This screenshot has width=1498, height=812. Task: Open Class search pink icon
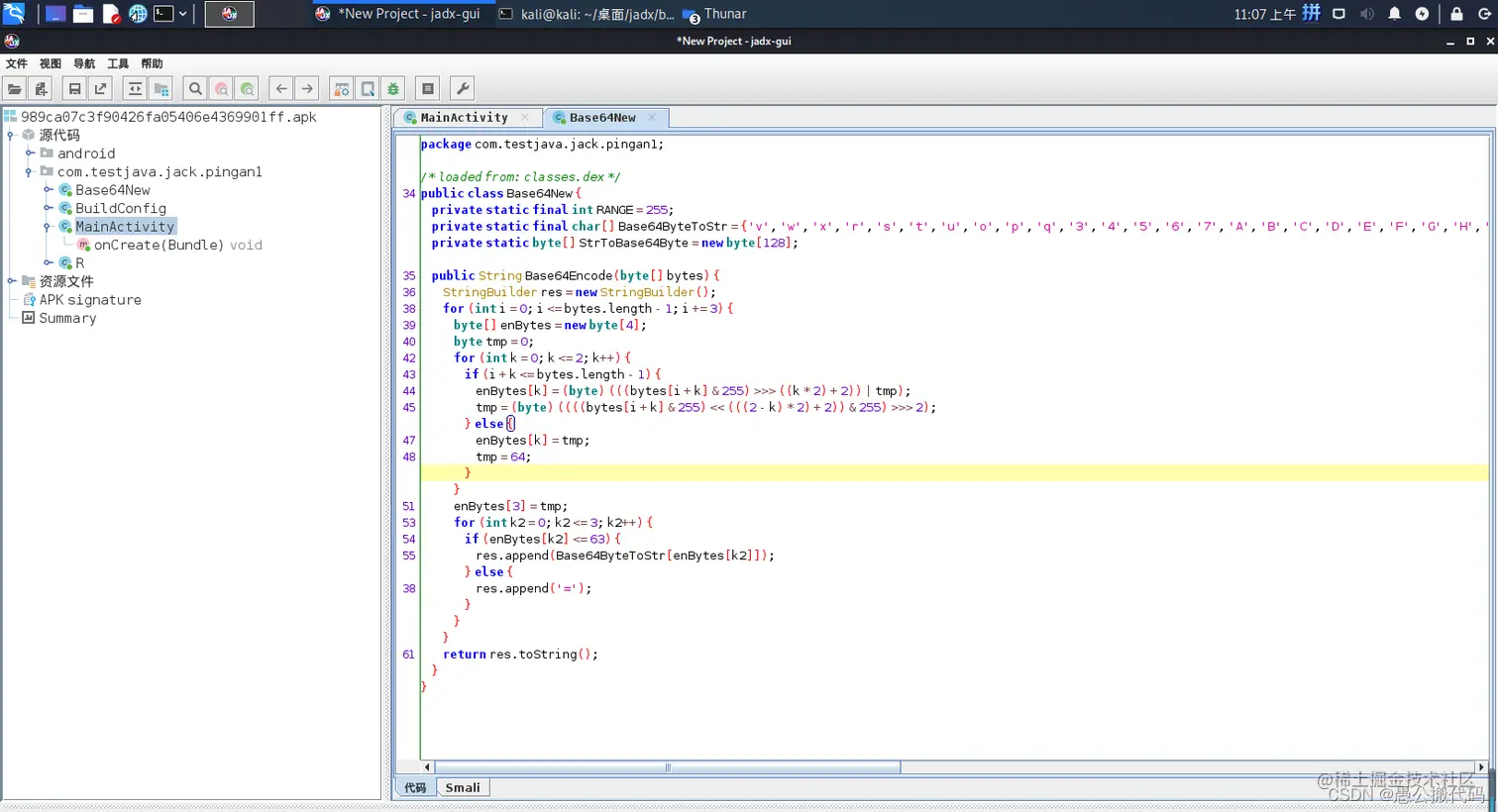(x=222, y=89)
